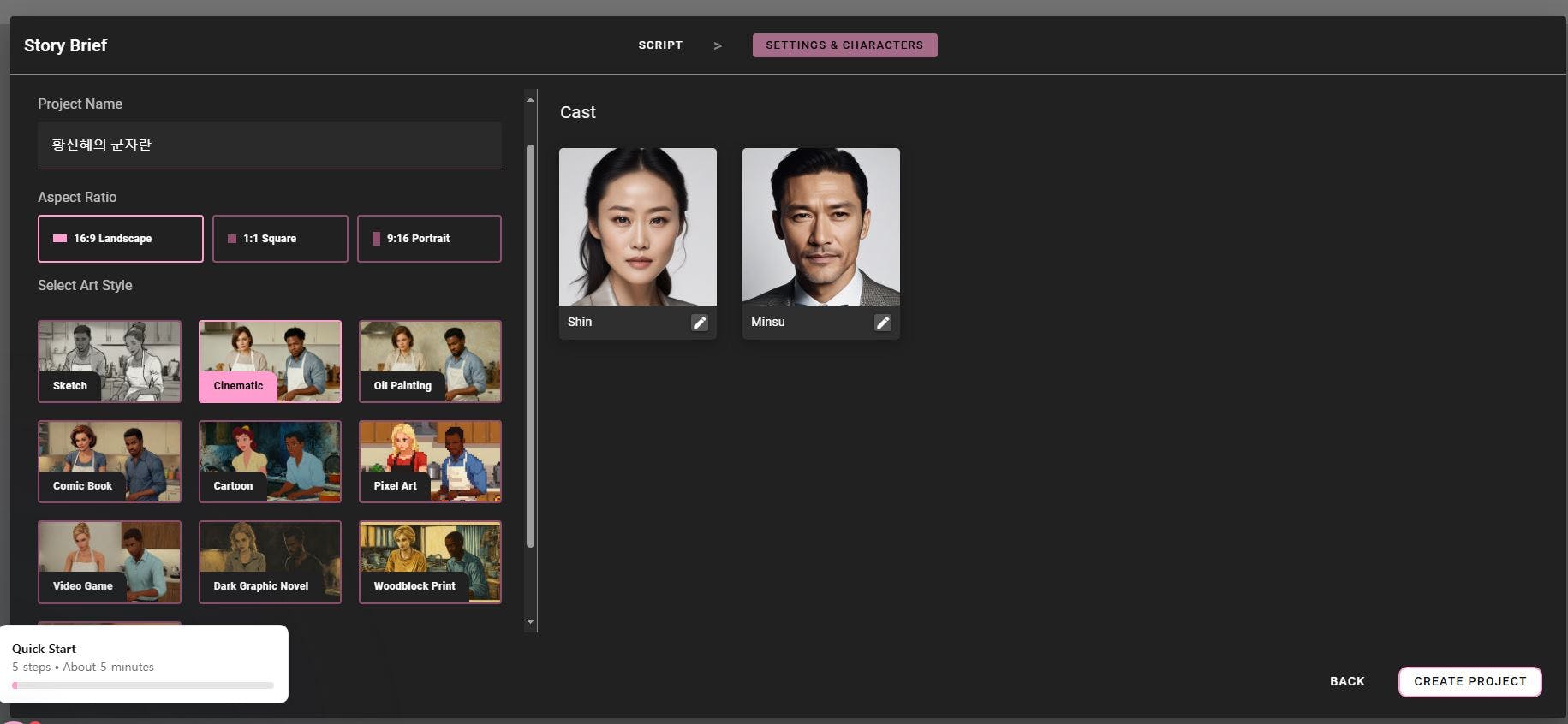Click the Project Name label

(x=80, y=104)
